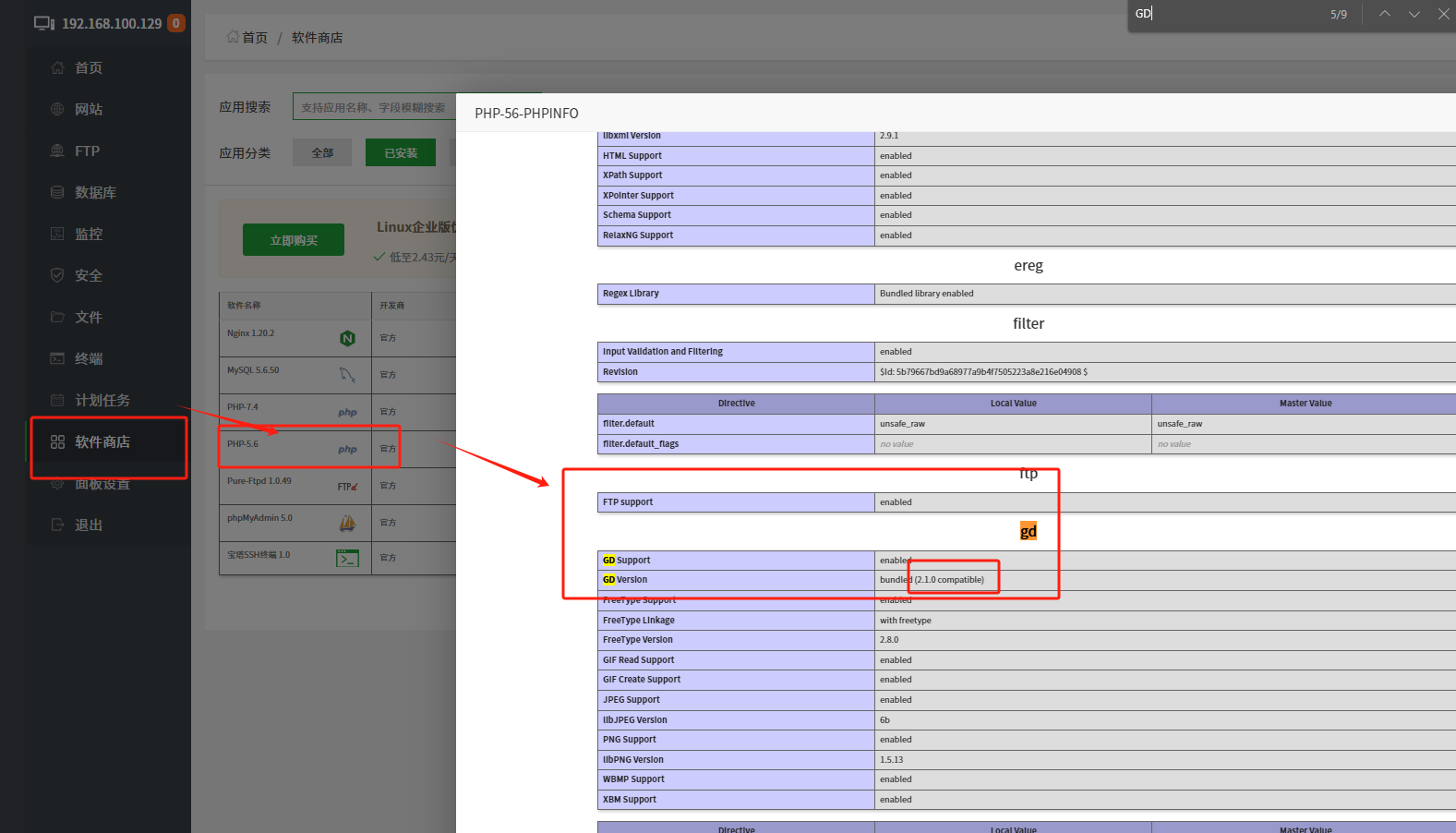Click the home icon in the sidebar
This screenshot has width=1456, height=833.
pyautogui.click(x=57, y=67)
